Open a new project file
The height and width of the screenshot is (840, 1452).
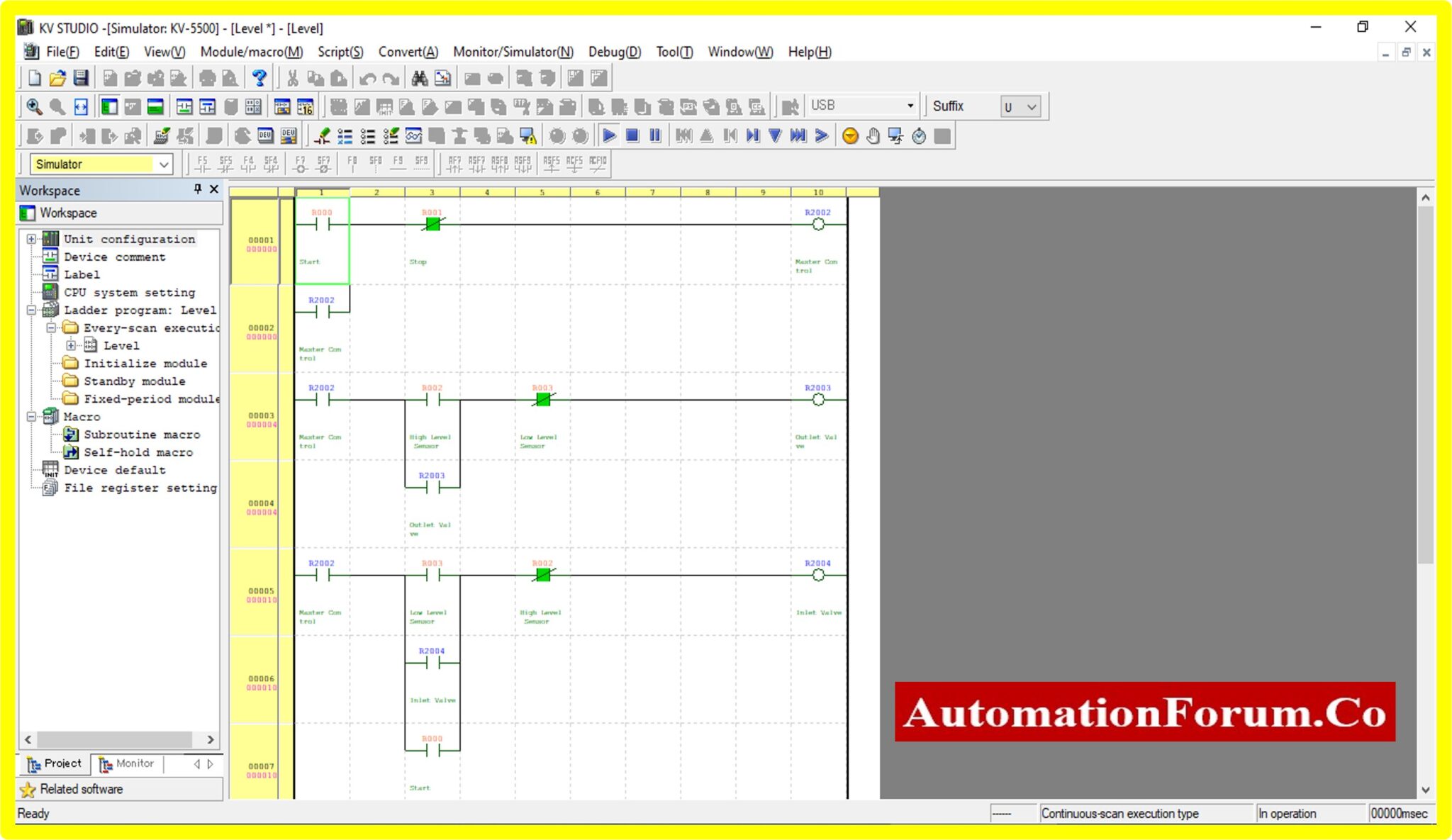tap(33, 78)
